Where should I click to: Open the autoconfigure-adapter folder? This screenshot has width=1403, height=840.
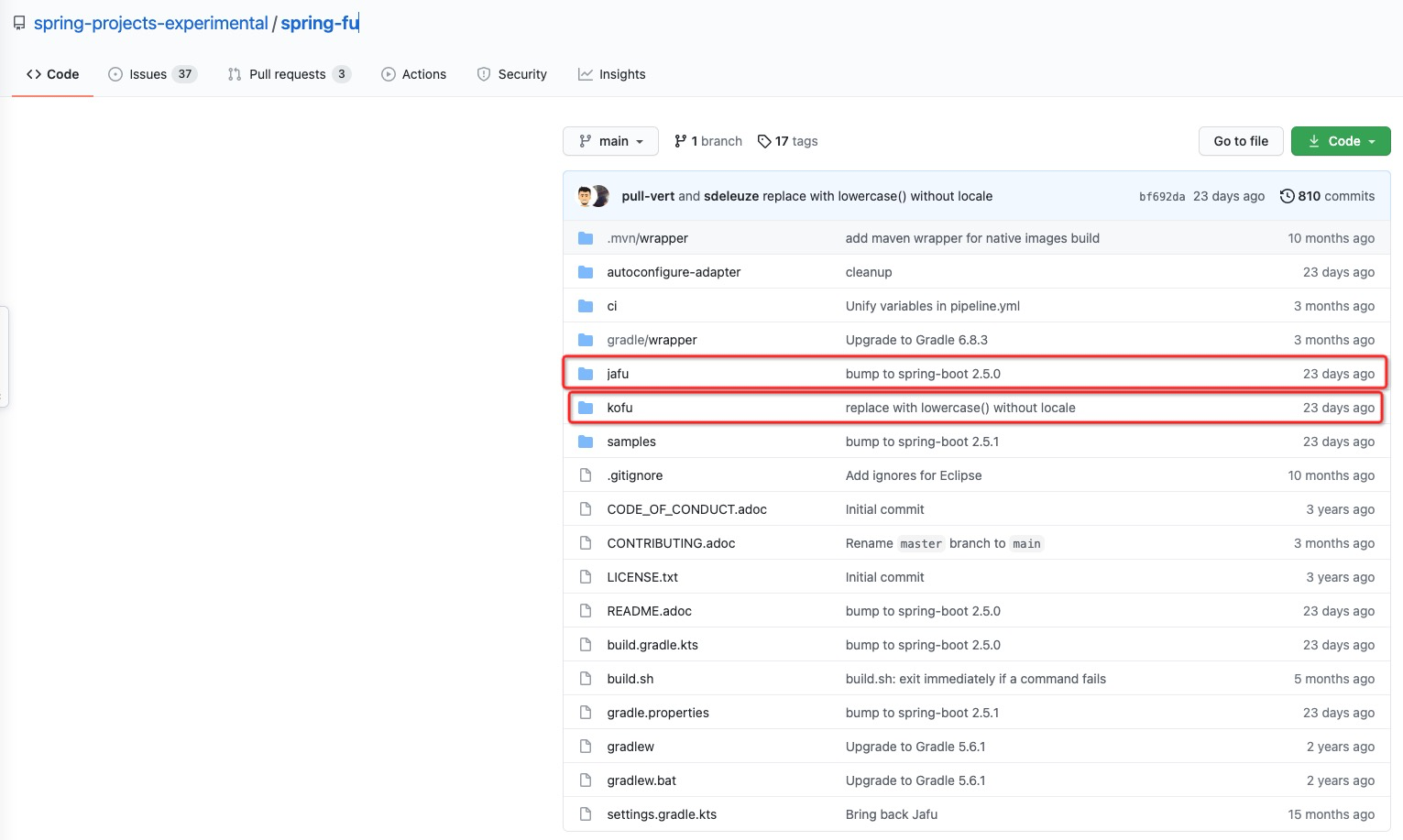(674, 272)
